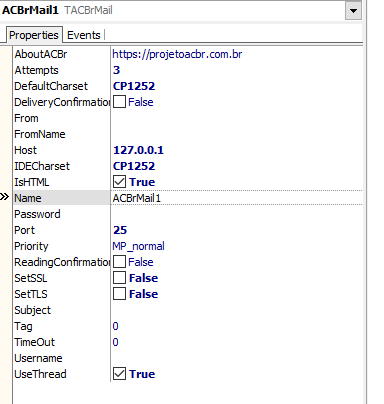
Task: Select the TimeOut property name
Action: point(34,342)
